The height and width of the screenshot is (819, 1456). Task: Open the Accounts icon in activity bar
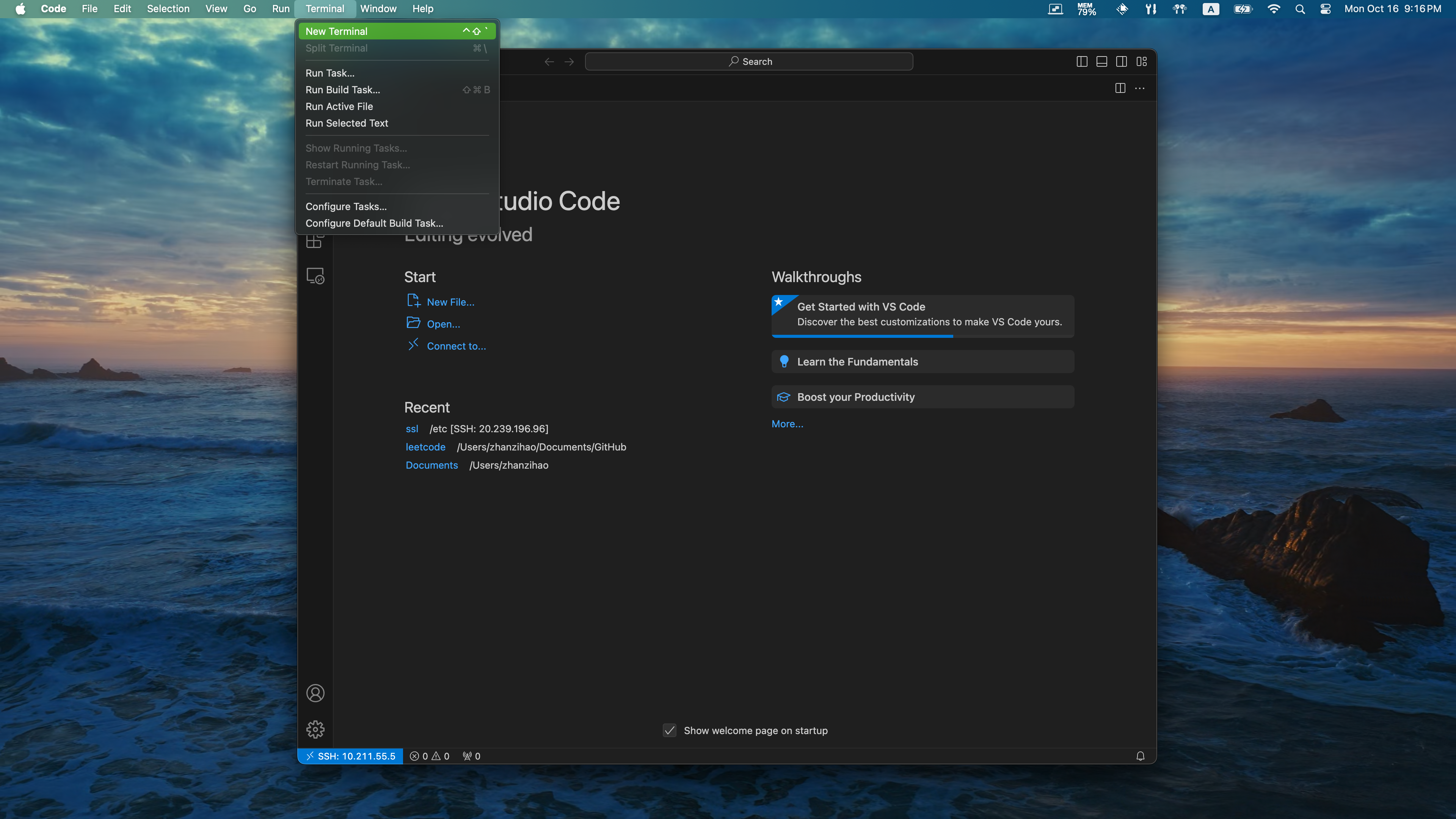tap(315, 693)
